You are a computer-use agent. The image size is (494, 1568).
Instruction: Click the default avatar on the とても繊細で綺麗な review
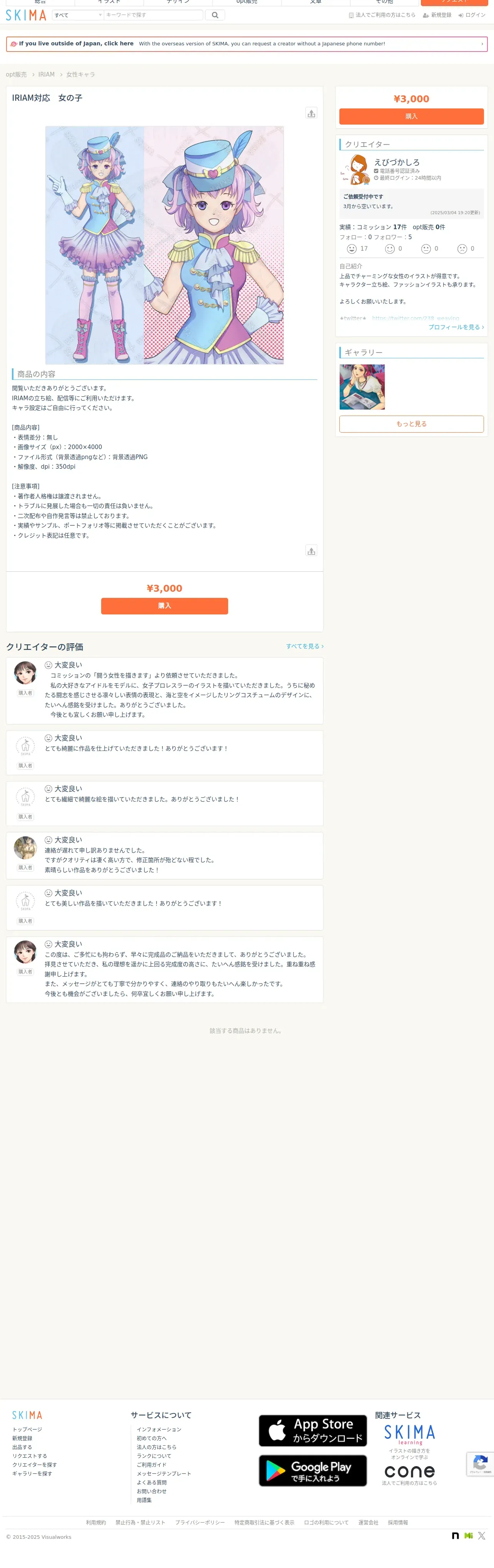[x=25, y=797]
